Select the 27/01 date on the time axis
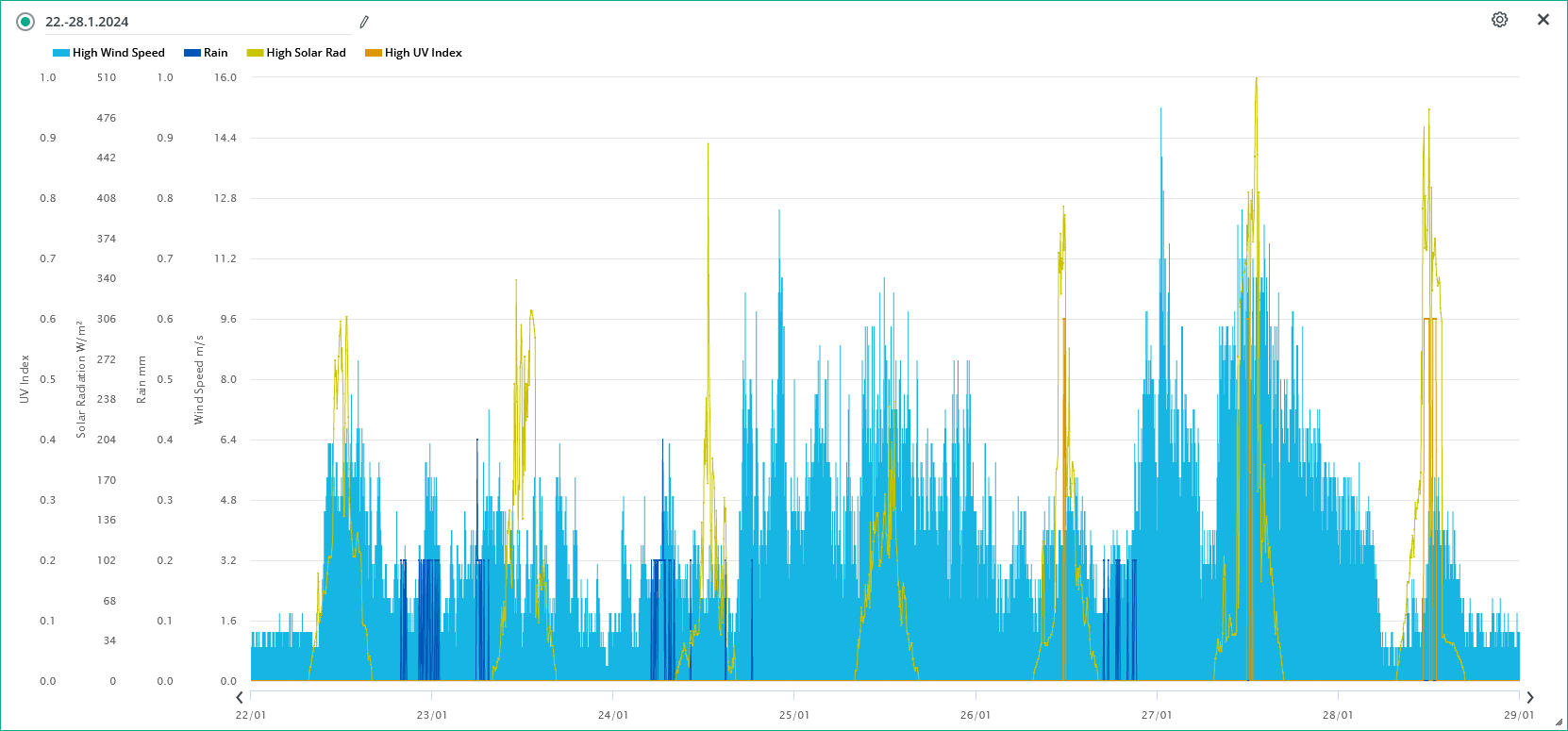This screenshot has height=731, width=1568. click(1156, 715)
